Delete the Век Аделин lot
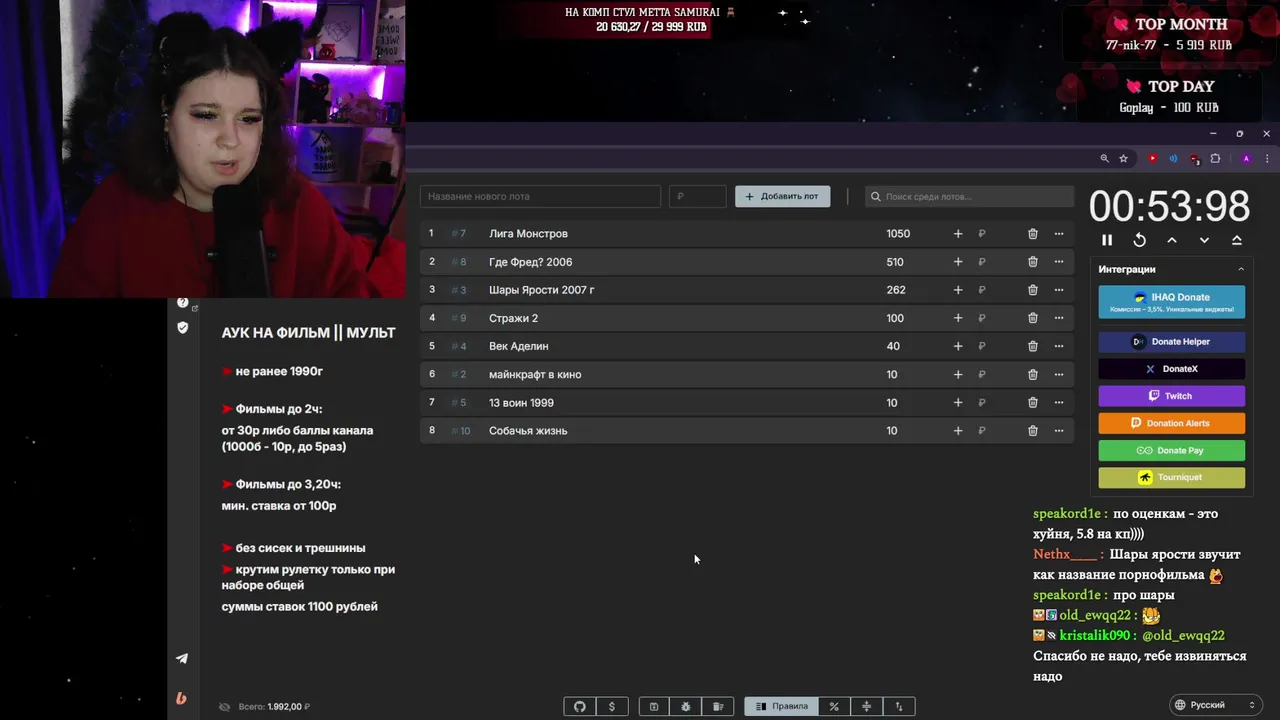1280x720 pixels. [x=1033, y=346]
